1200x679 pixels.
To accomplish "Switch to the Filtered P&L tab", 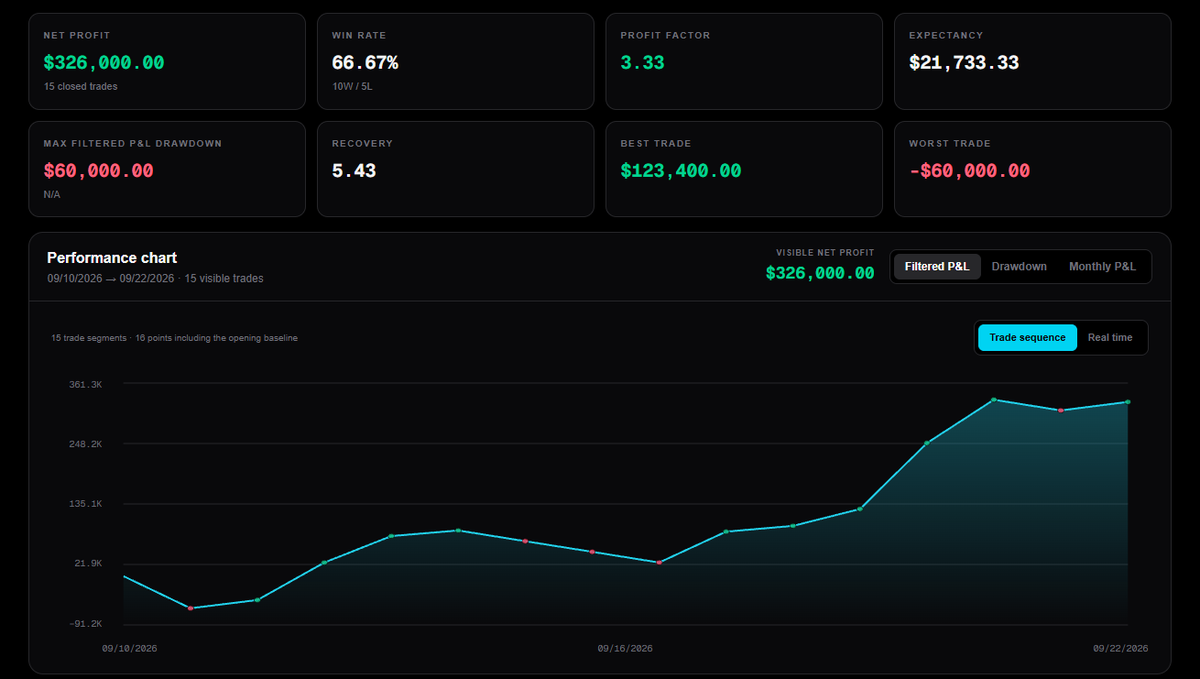I will coord(937,267).
